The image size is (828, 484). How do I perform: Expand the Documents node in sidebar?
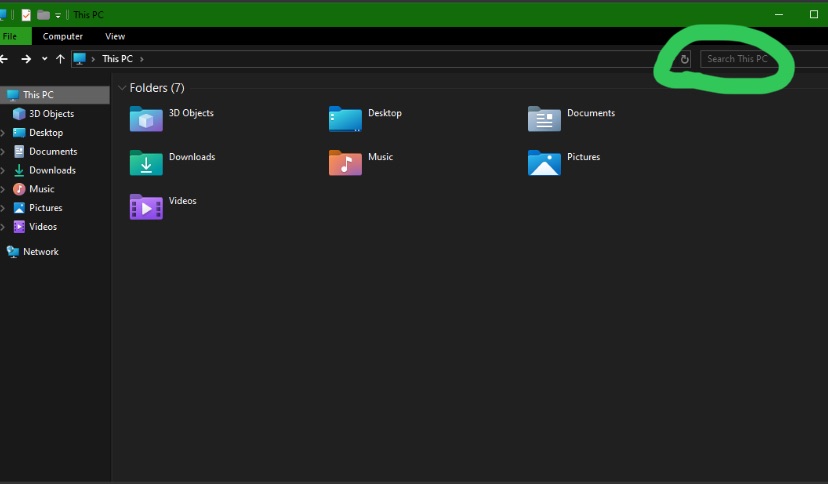pos(3,151)
